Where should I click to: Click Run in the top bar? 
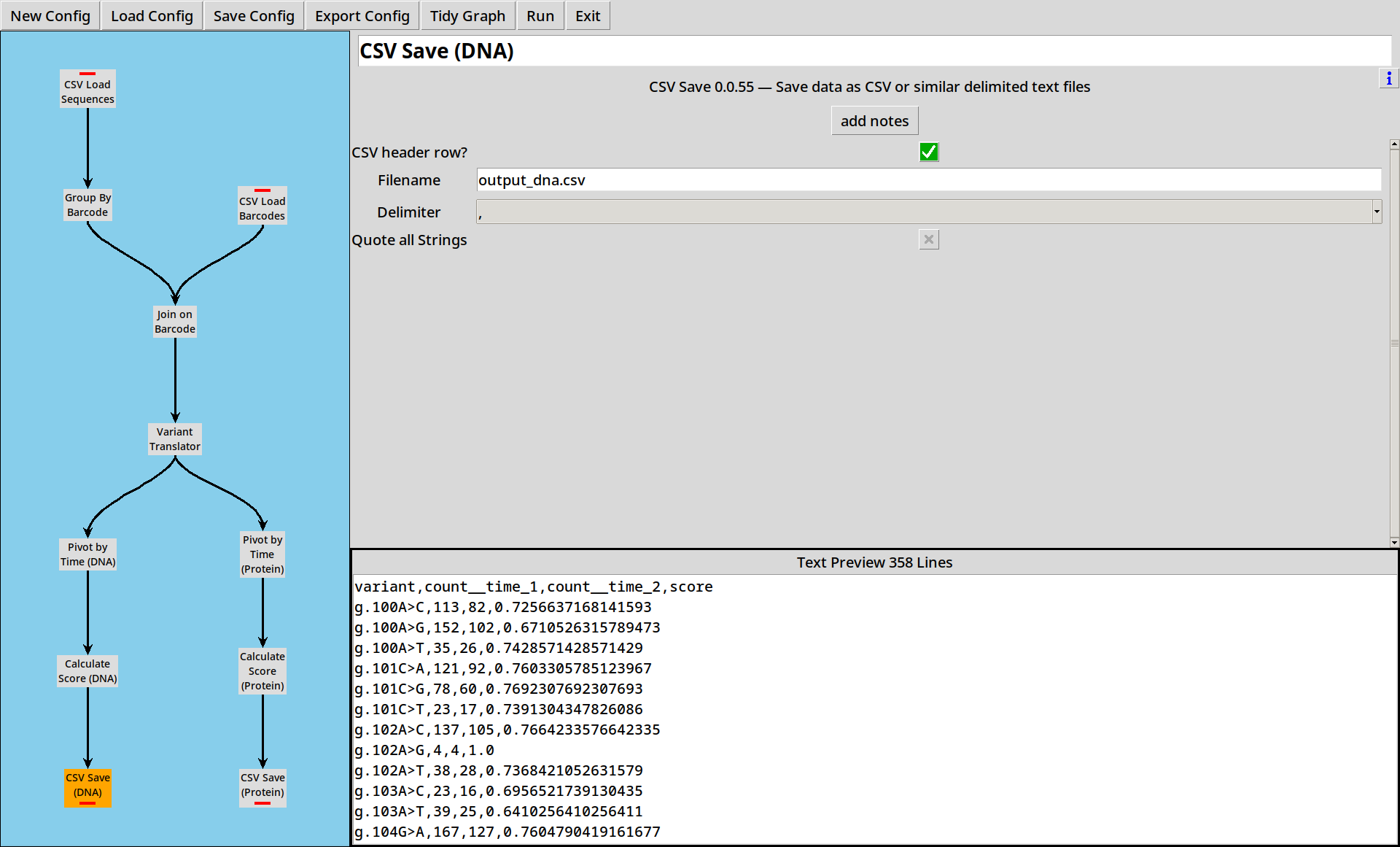(540, 16)
